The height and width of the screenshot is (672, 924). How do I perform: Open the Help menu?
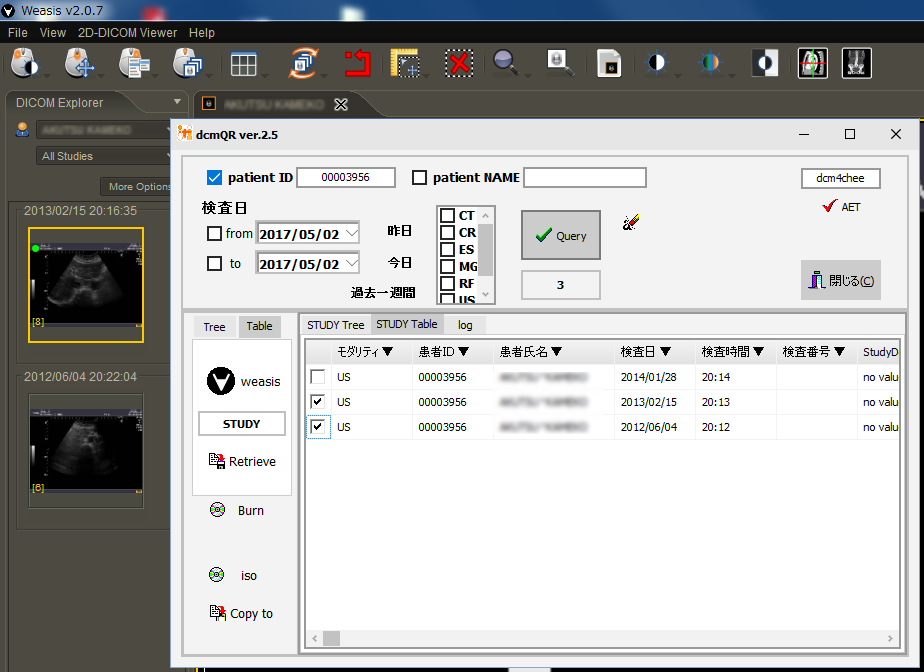pyautogui.click(x=202, y=33)
